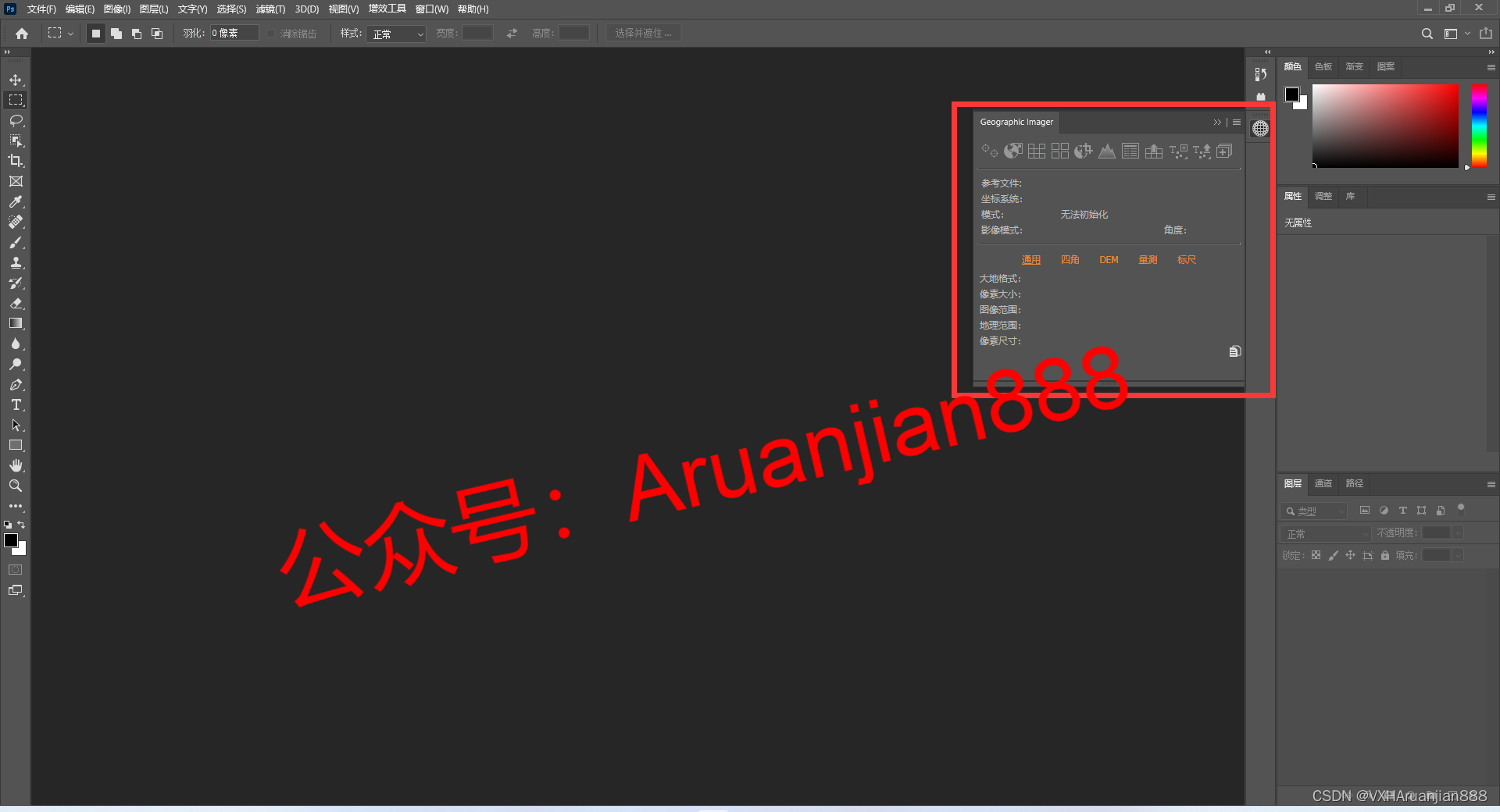
Task: Toggle lock transparent pixels
Action: pyautogui.click(x=1316, y=555)
